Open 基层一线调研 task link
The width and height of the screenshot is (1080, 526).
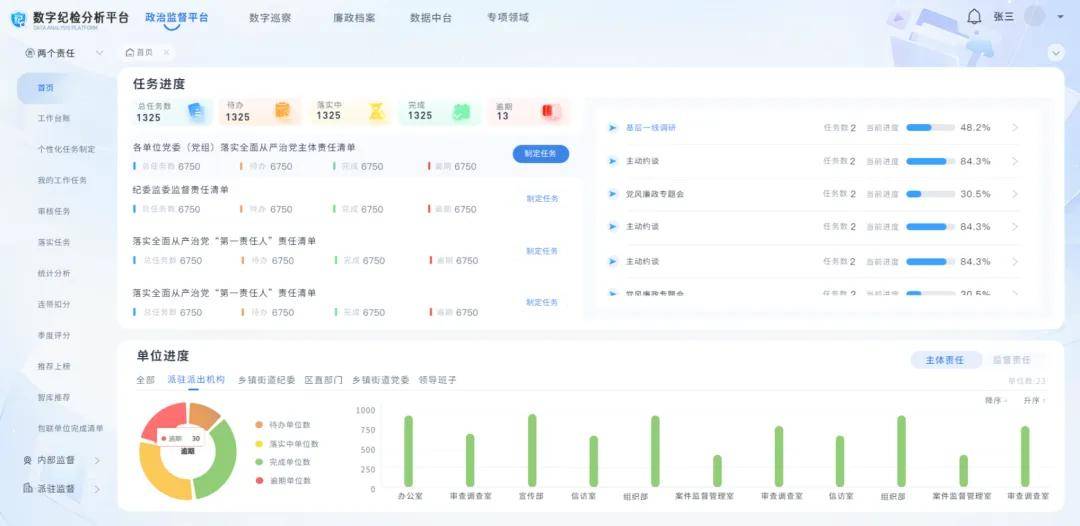pos(651,128)
